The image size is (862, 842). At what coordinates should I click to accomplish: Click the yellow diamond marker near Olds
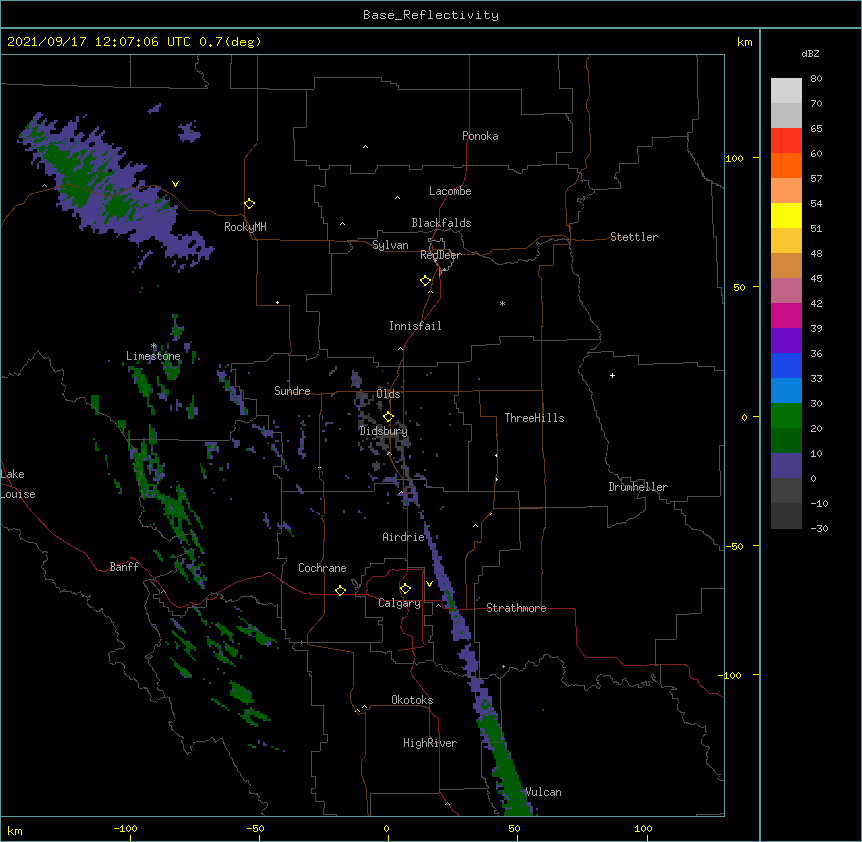click(388, 416)
